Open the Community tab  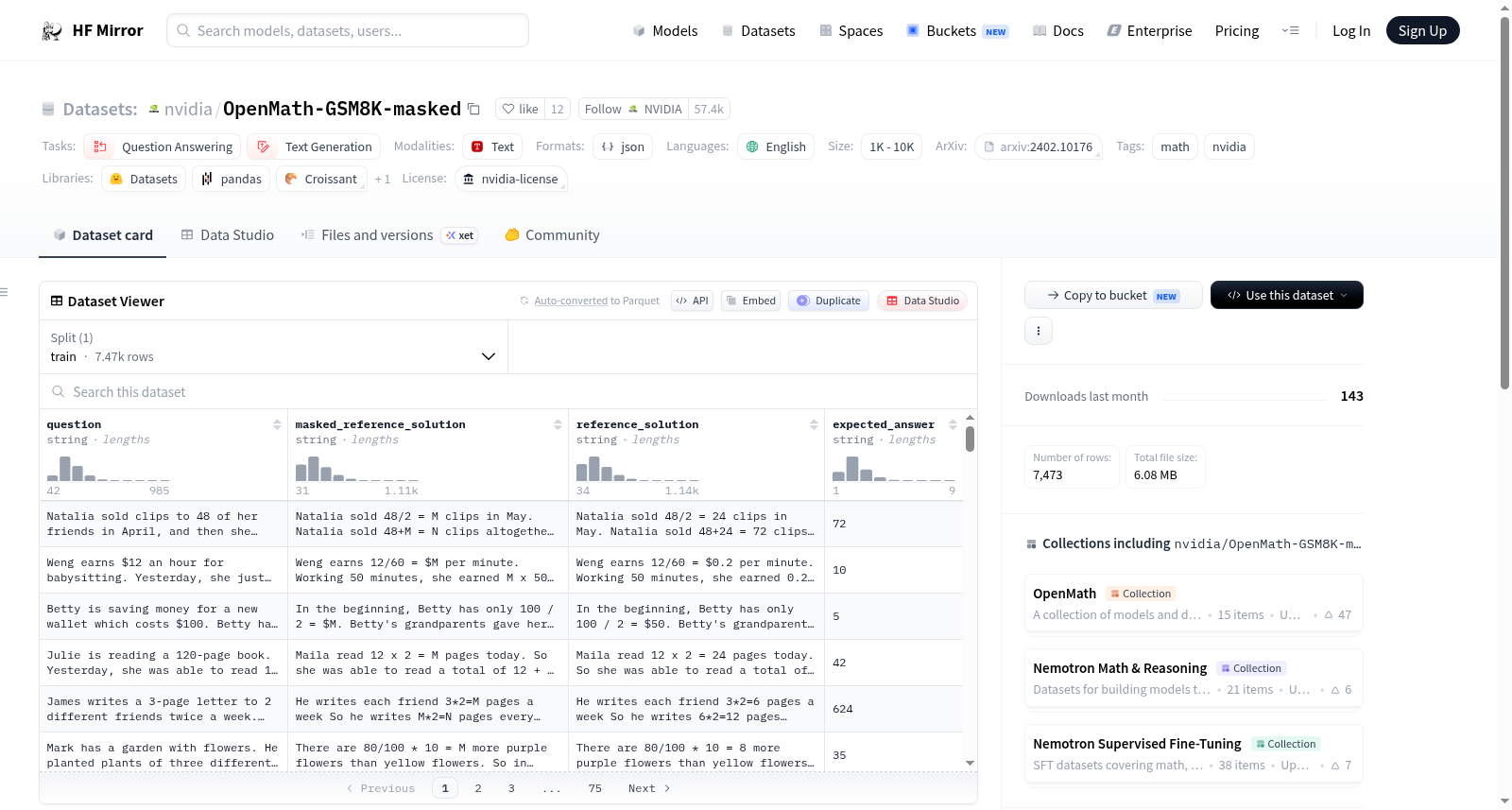tap(553, 235)
